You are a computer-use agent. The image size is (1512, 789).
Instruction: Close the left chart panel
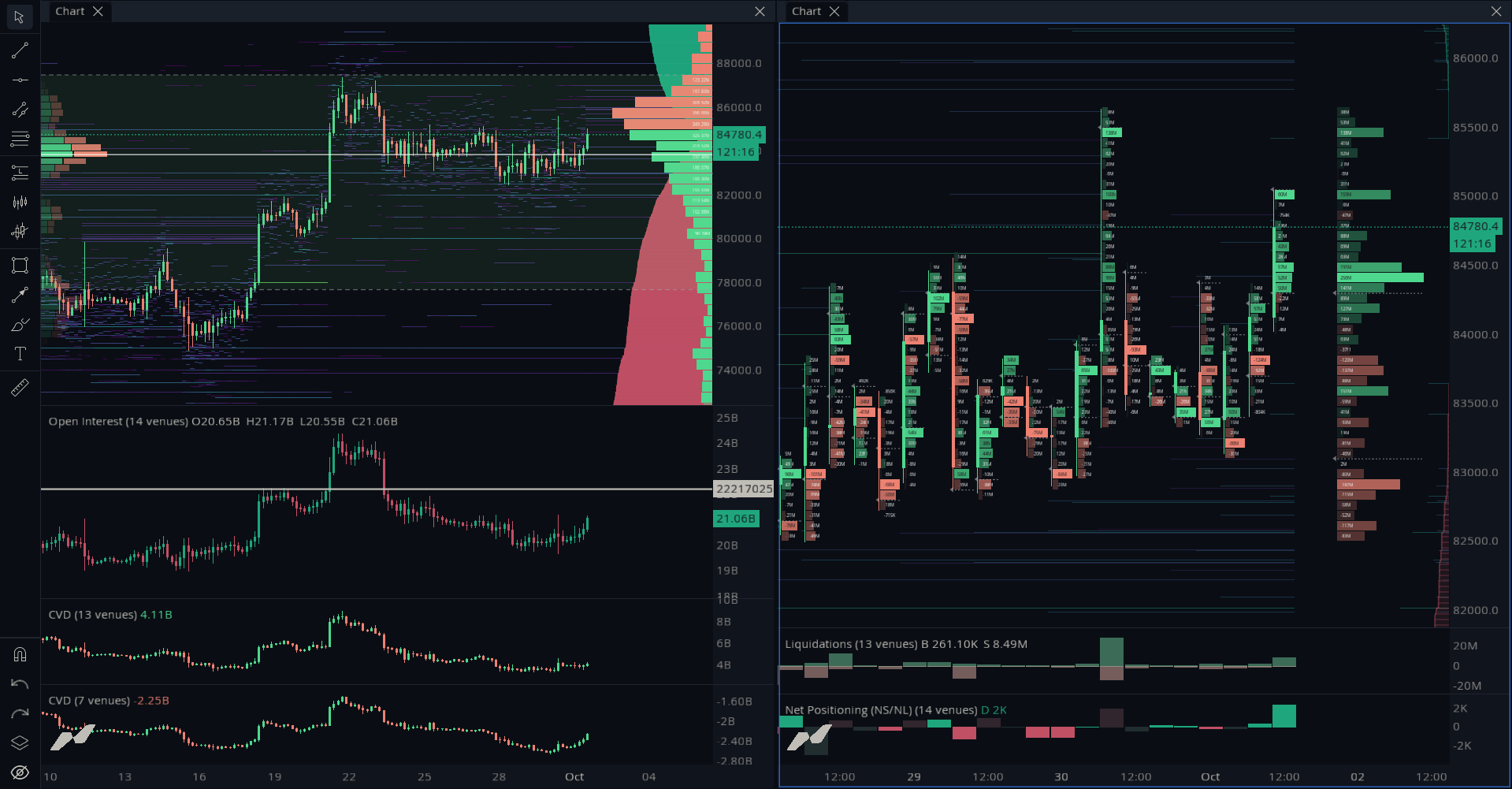760,11
